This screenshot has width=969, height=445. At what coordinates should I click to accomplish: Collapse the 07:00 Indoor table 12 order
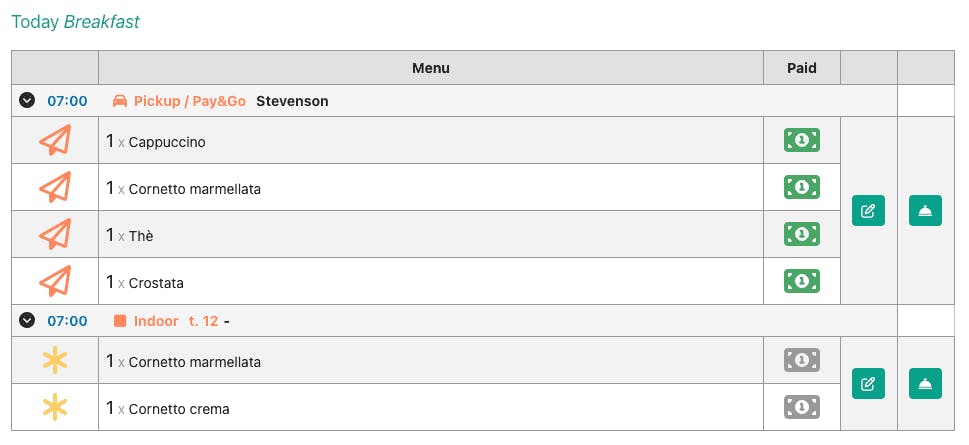27,321
